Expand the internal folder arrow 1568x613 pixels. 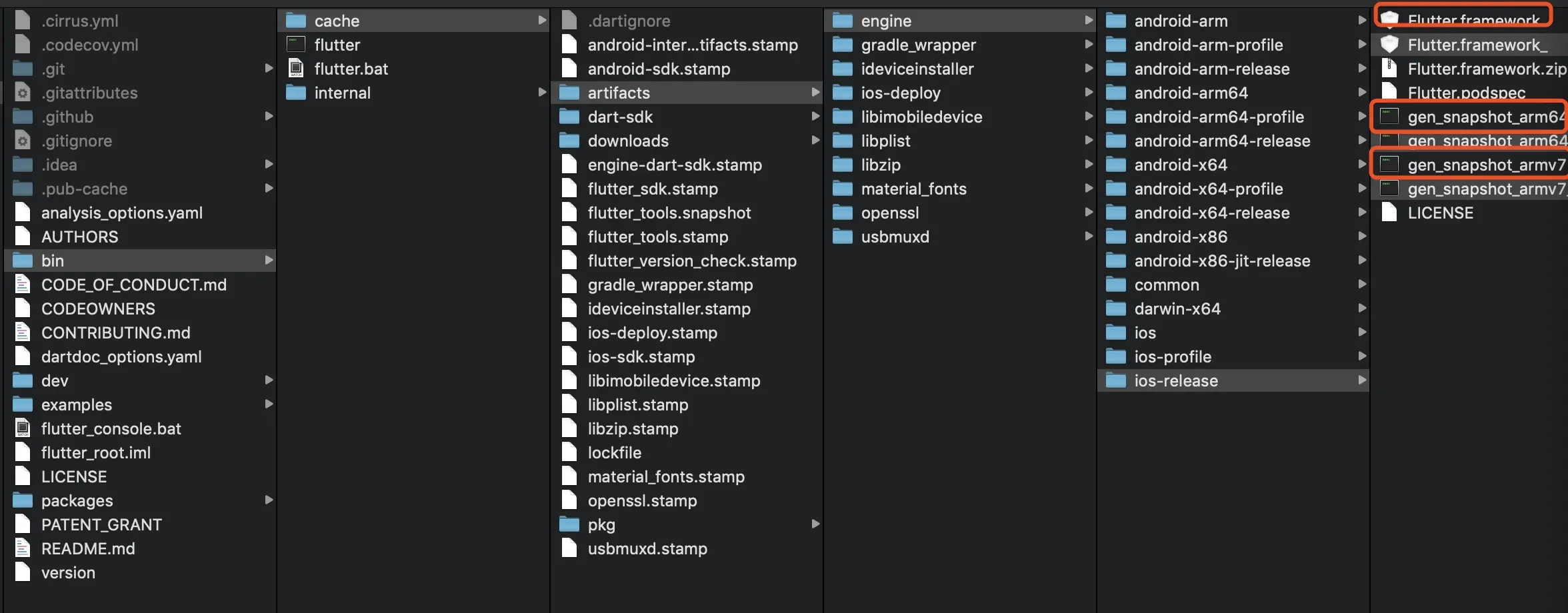(x=542, y=92)
